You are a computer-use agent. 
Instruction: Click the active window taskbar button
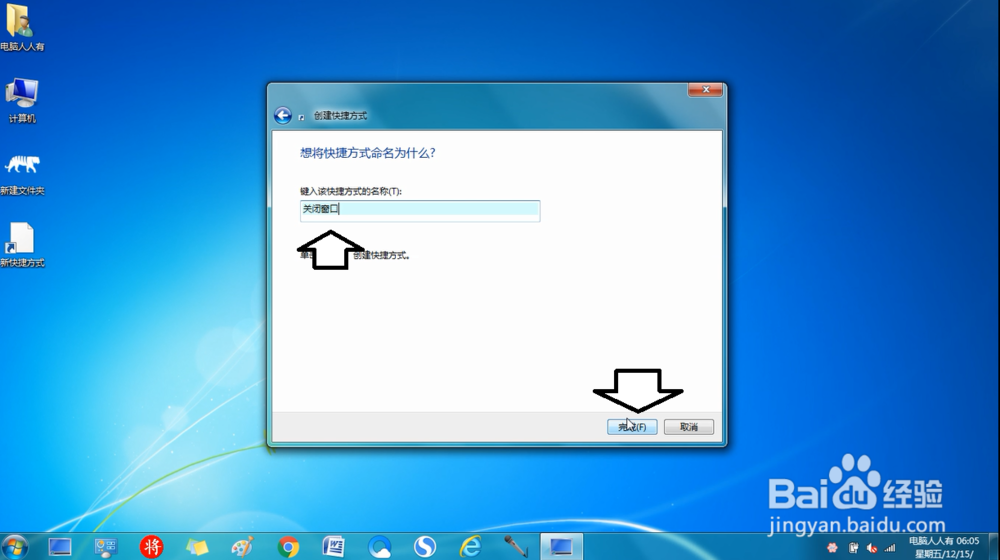561,547
